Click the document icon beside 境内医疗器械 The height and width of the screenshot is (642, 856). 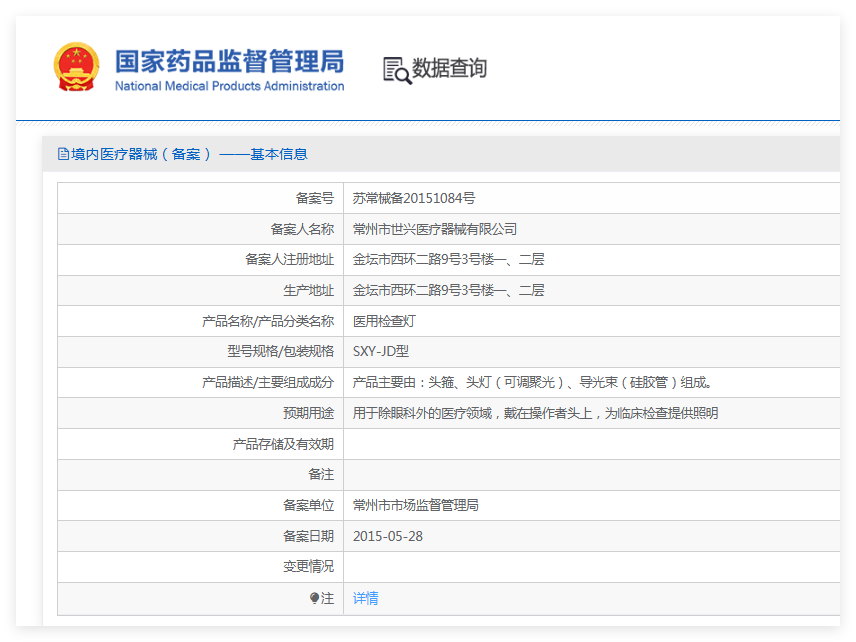coord(63,154)
